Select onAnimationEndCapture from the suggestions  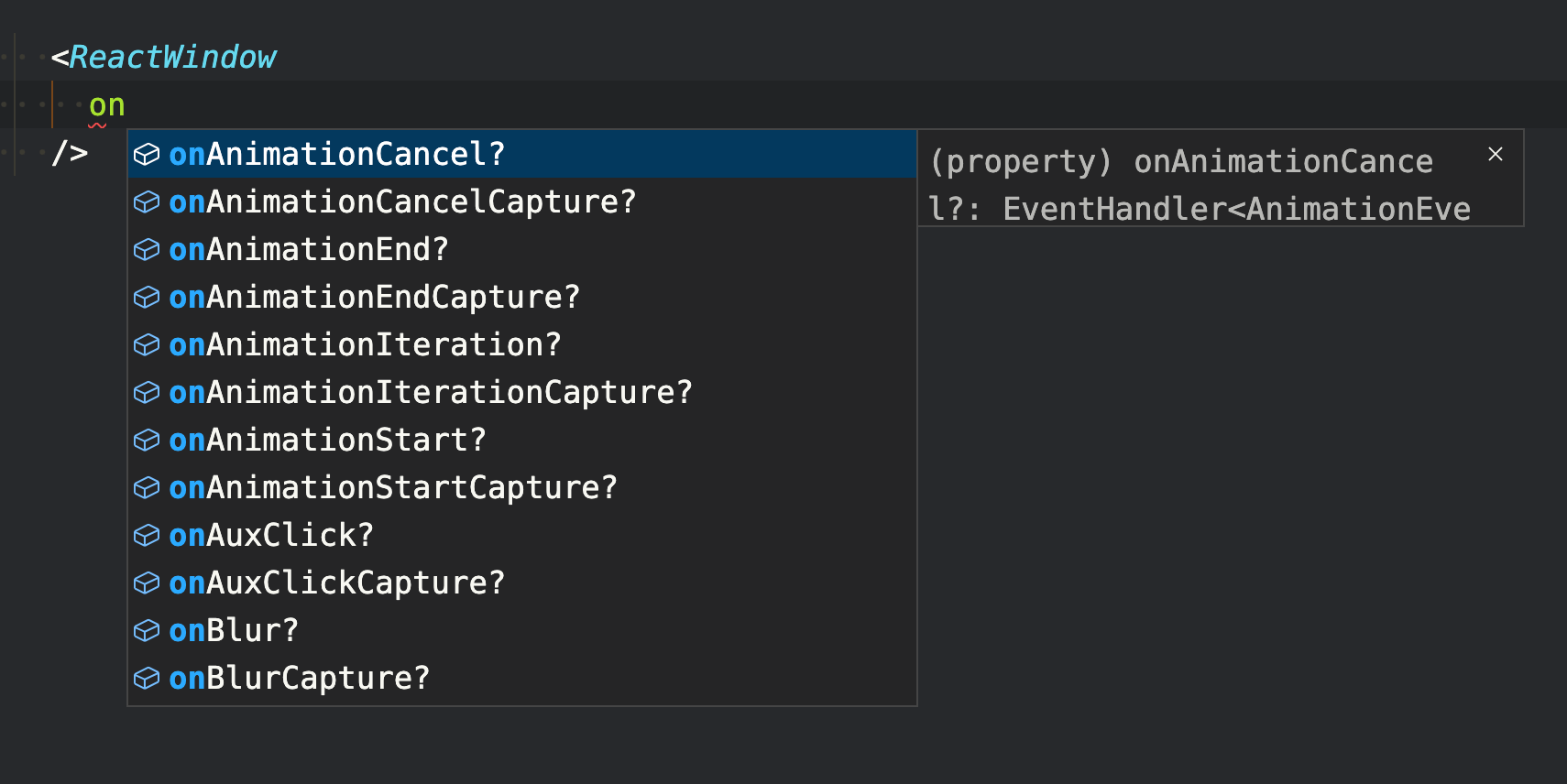pyautogui.click(x=372, y=297)
